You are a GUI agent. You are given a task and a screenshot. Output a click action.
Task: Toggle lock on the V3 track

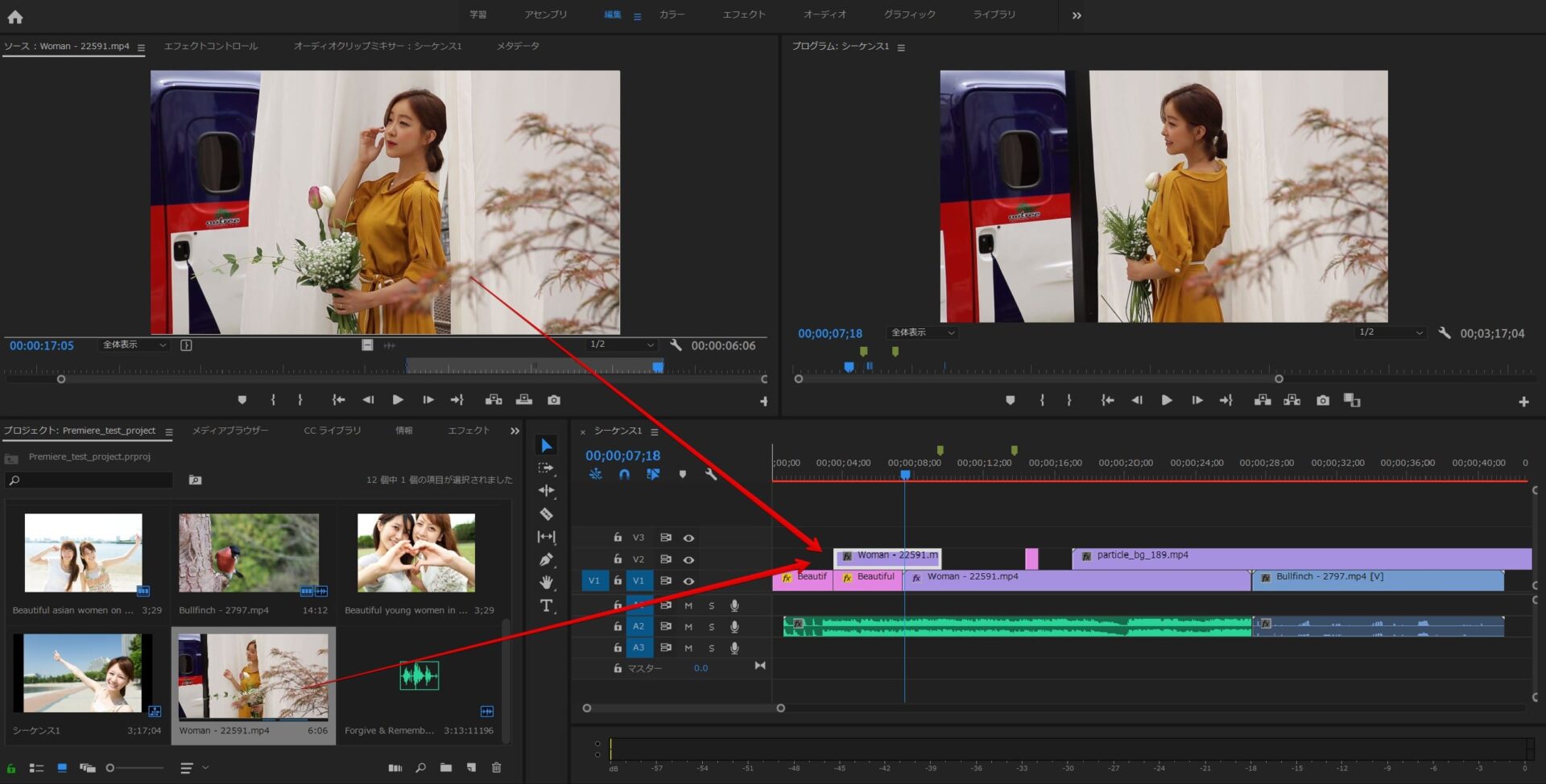pyautogui.click(x=618, y=538)
